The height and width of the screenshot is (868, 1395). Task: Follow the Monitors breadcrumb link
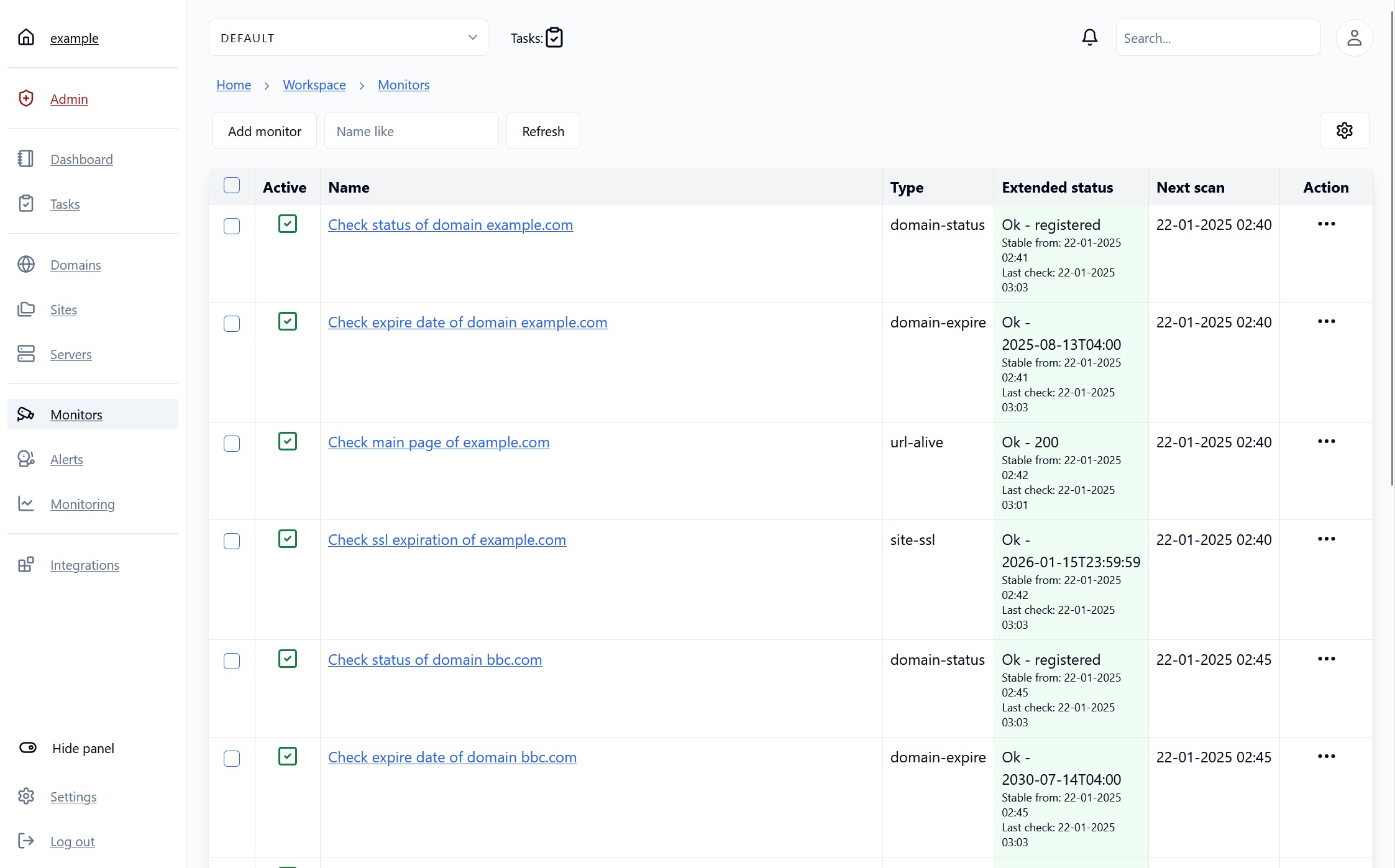[403, 85]
